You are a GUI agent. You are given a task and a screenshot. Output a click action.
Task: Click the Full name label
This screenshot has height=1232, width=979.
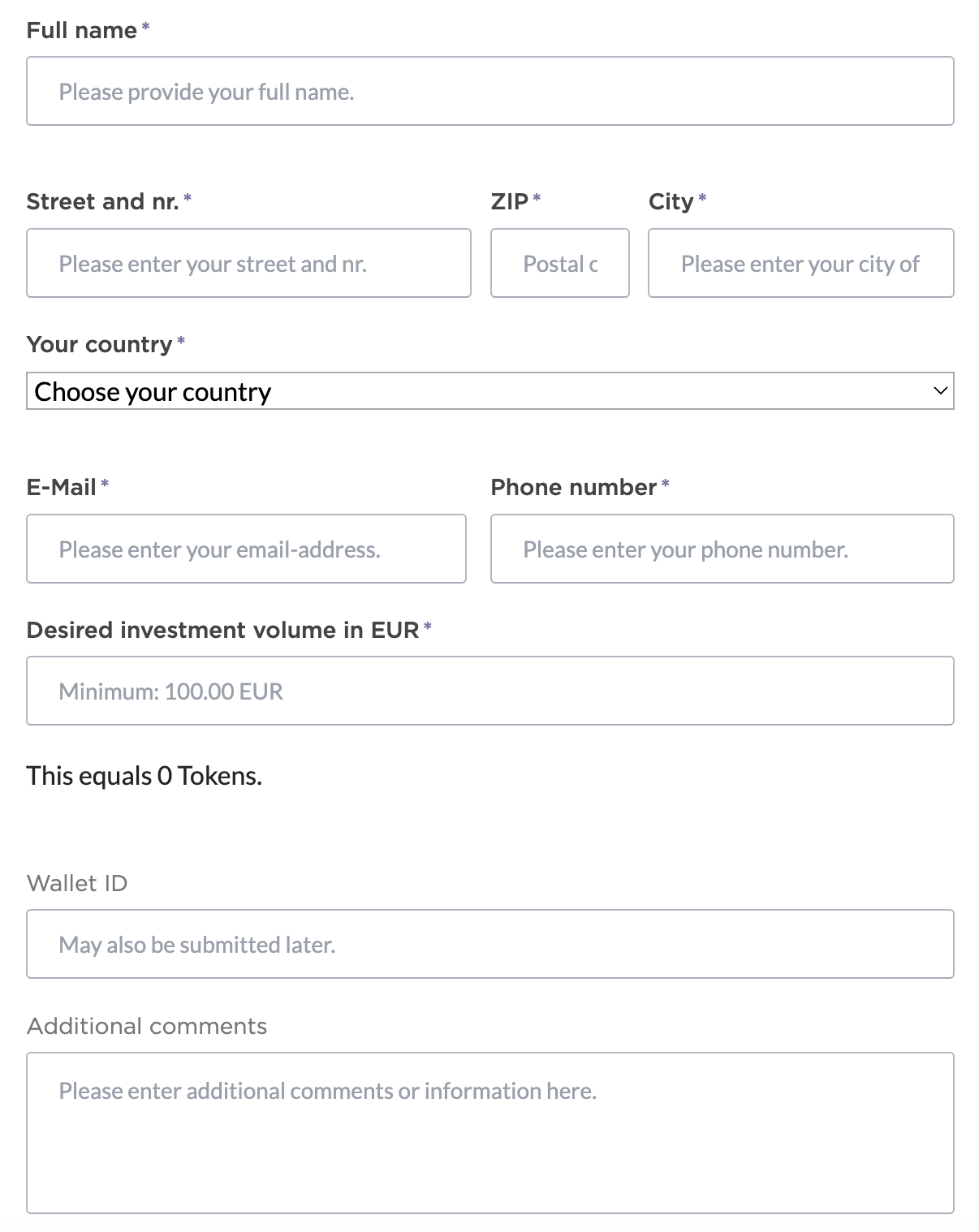[81, 31]
